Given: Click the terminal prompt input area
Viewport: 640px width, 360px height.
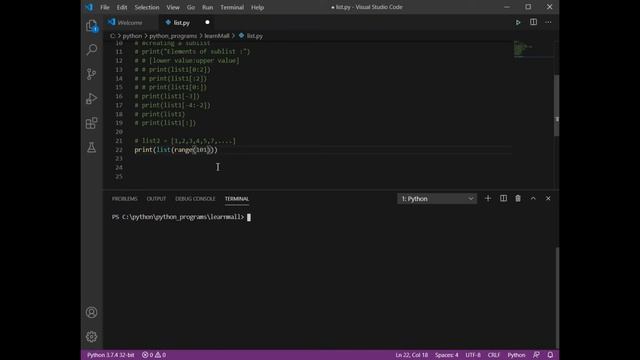Looking at the screenshot, I should [x=249, y=217].
